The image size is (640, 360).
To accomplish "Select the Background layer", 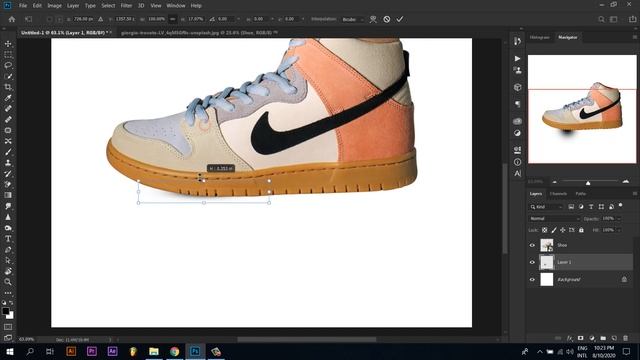I will tap(580, 280).
